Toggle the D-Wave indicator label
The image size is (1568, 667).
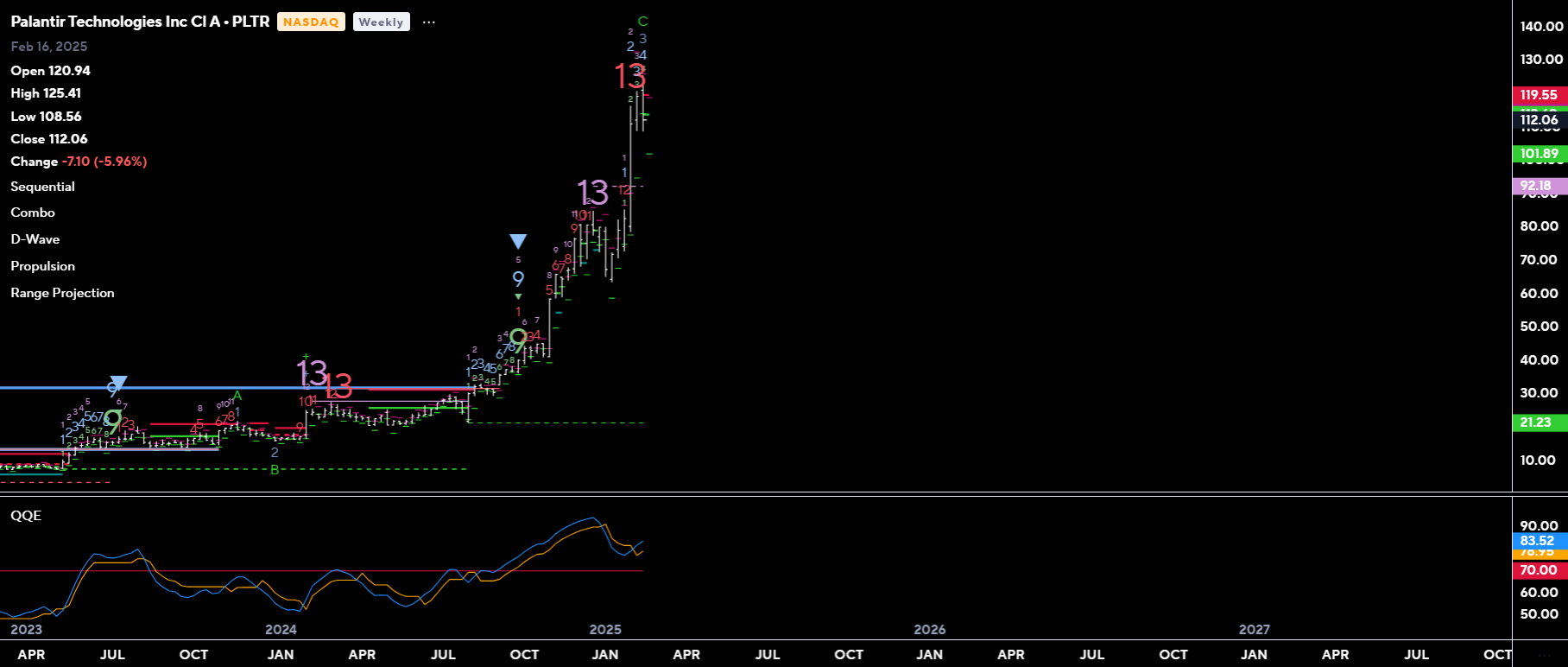(x=35, y=239)
